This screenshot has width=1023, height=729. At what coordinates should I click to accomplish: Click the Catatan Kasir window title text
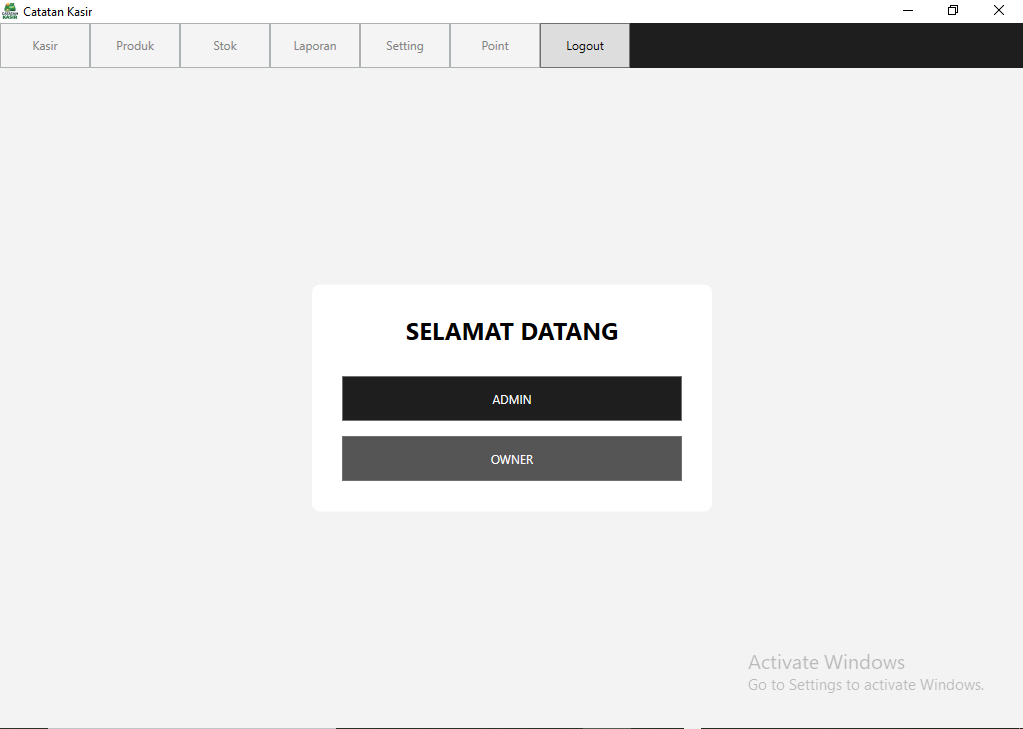click(58, 11)
